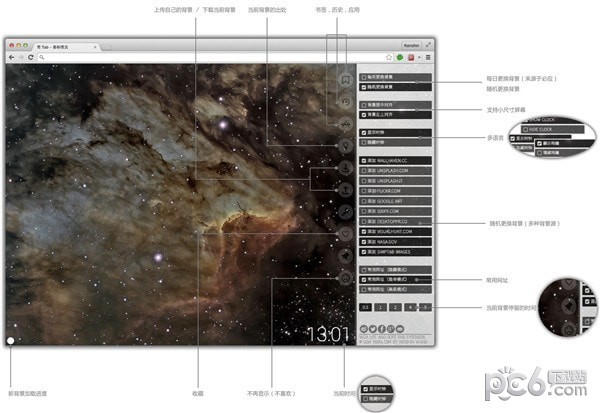This screenshot has width=600, height=413.
Task: Enable the UNSPLASH.COM source checkbox
Action: click(364, 171)
